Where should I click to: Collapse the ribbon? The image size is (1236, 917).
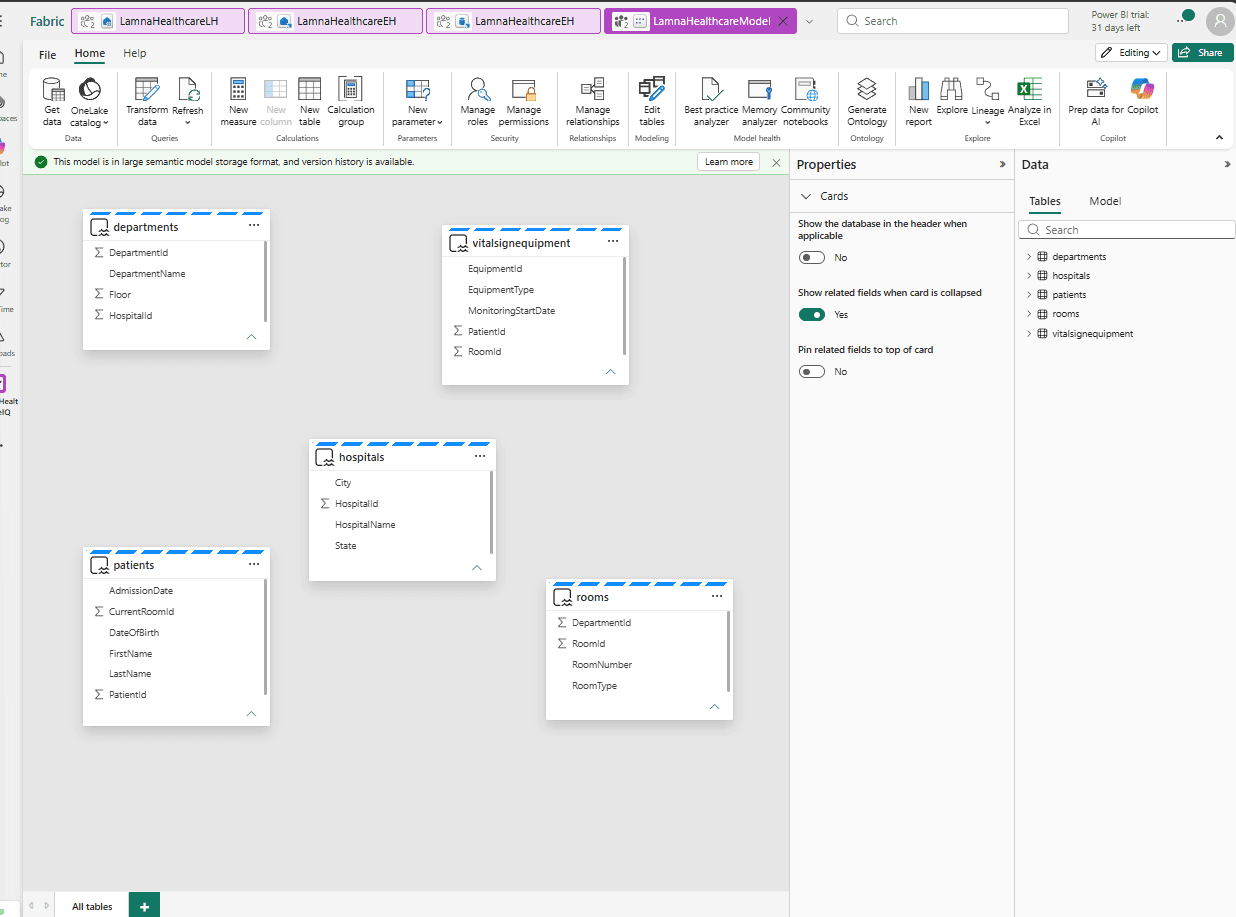coord(1219,138)
